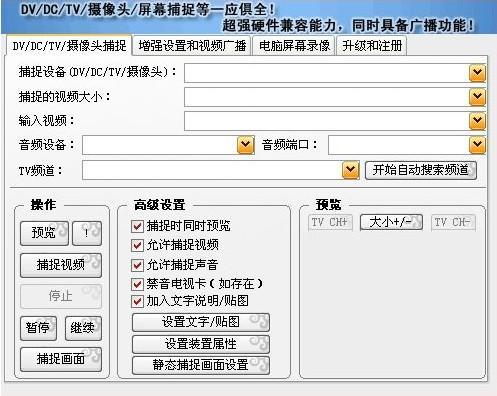The height and width of the screenshot is (396, 497).
Task: Click 开始自动搜索频道 button
Action: point(421,170)
